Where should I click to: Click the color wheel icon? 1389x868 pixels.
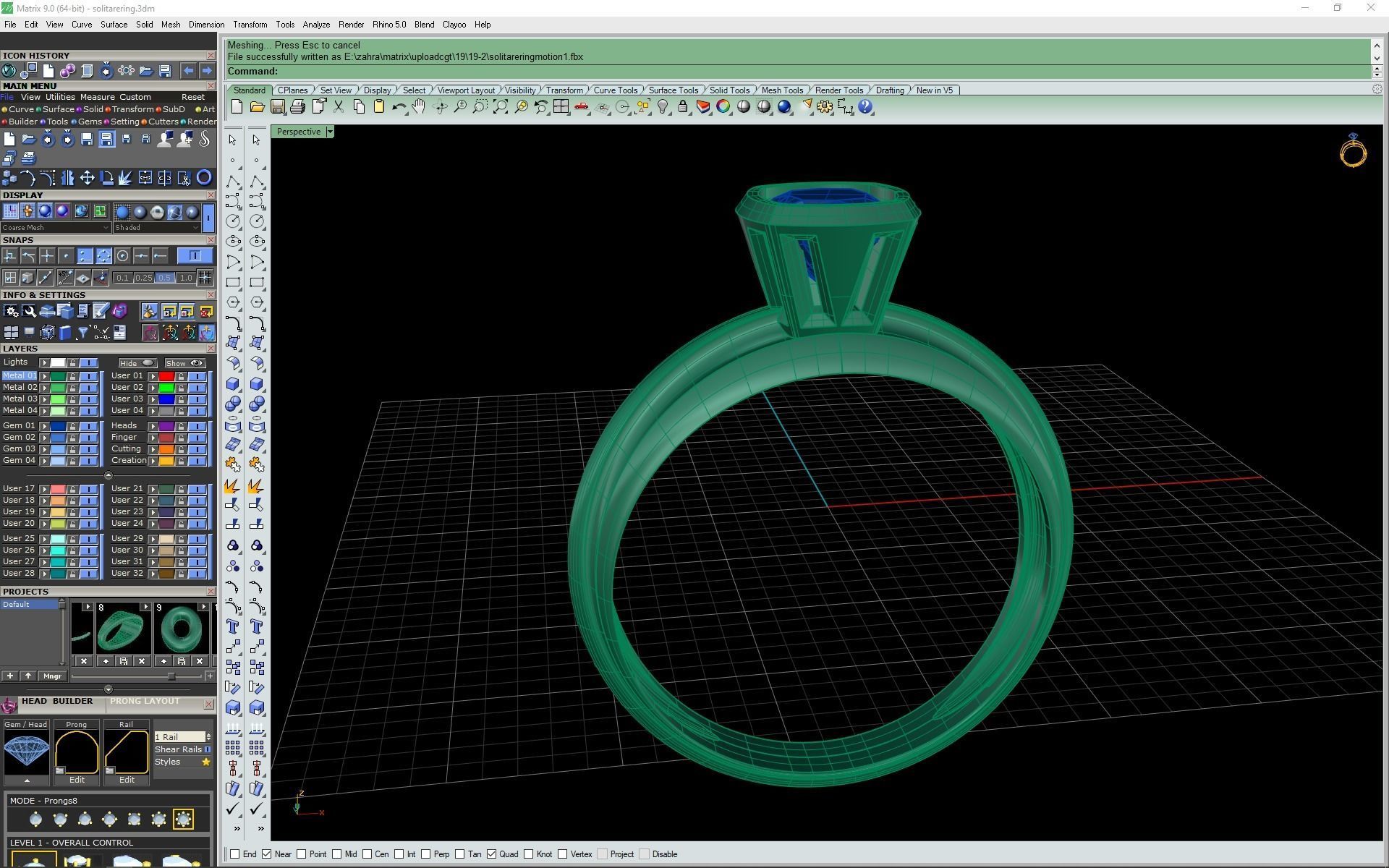pyautogui.click(x=723, y=107)
